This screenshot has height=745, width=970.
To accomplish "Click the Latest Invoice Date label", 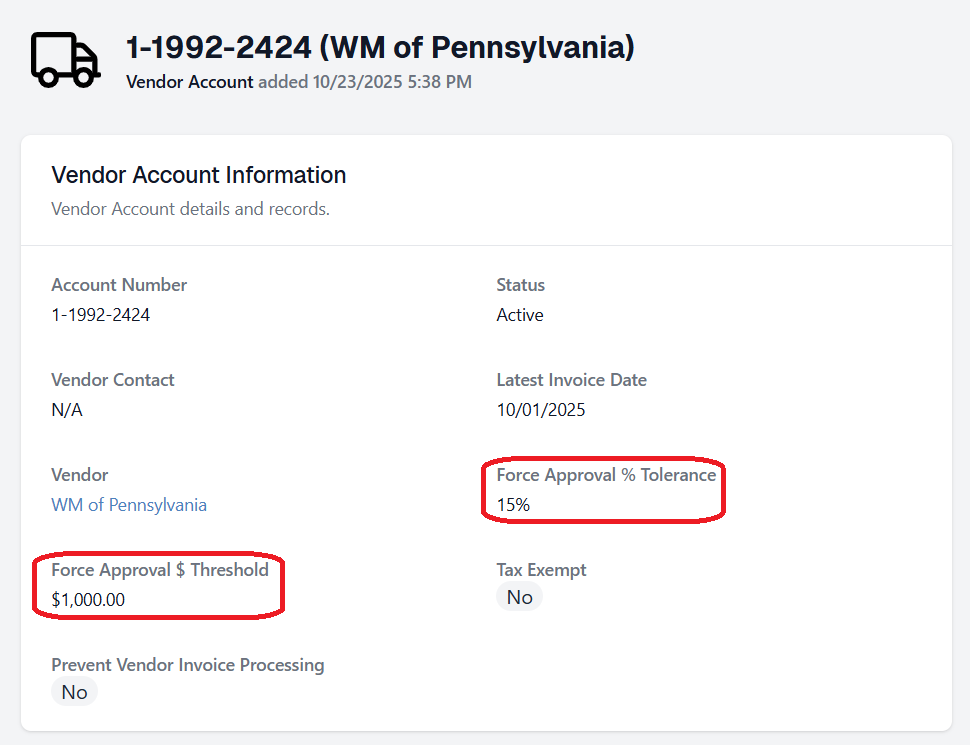I will pyautogui.click(x=571, y=380).
